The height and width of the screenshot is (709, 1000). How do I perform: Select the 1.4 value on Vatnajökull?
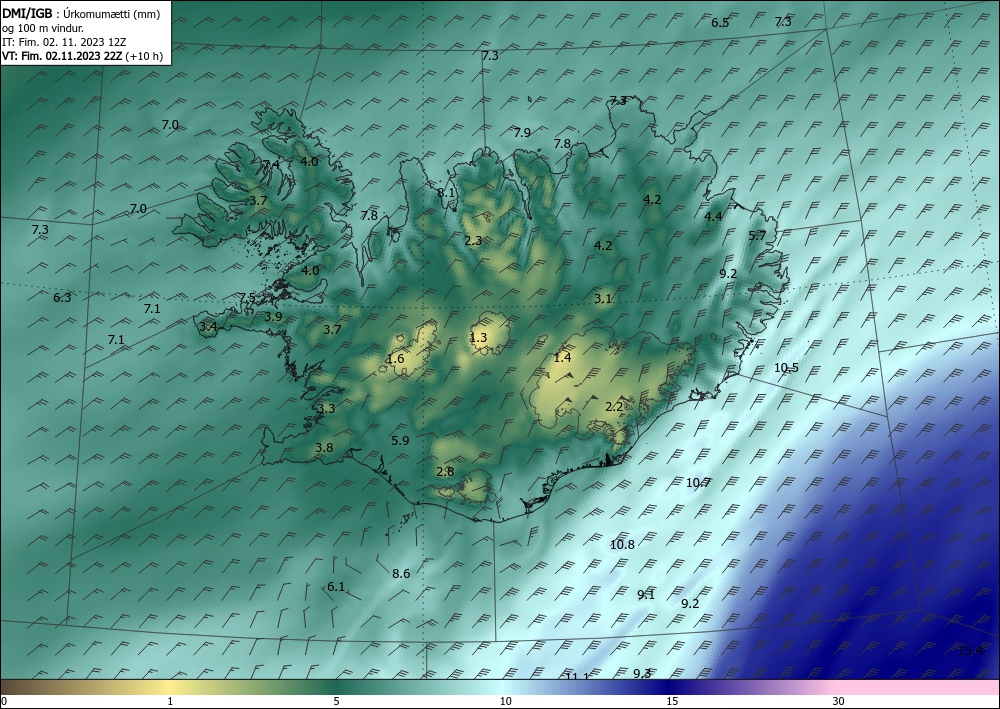(562, 357)
